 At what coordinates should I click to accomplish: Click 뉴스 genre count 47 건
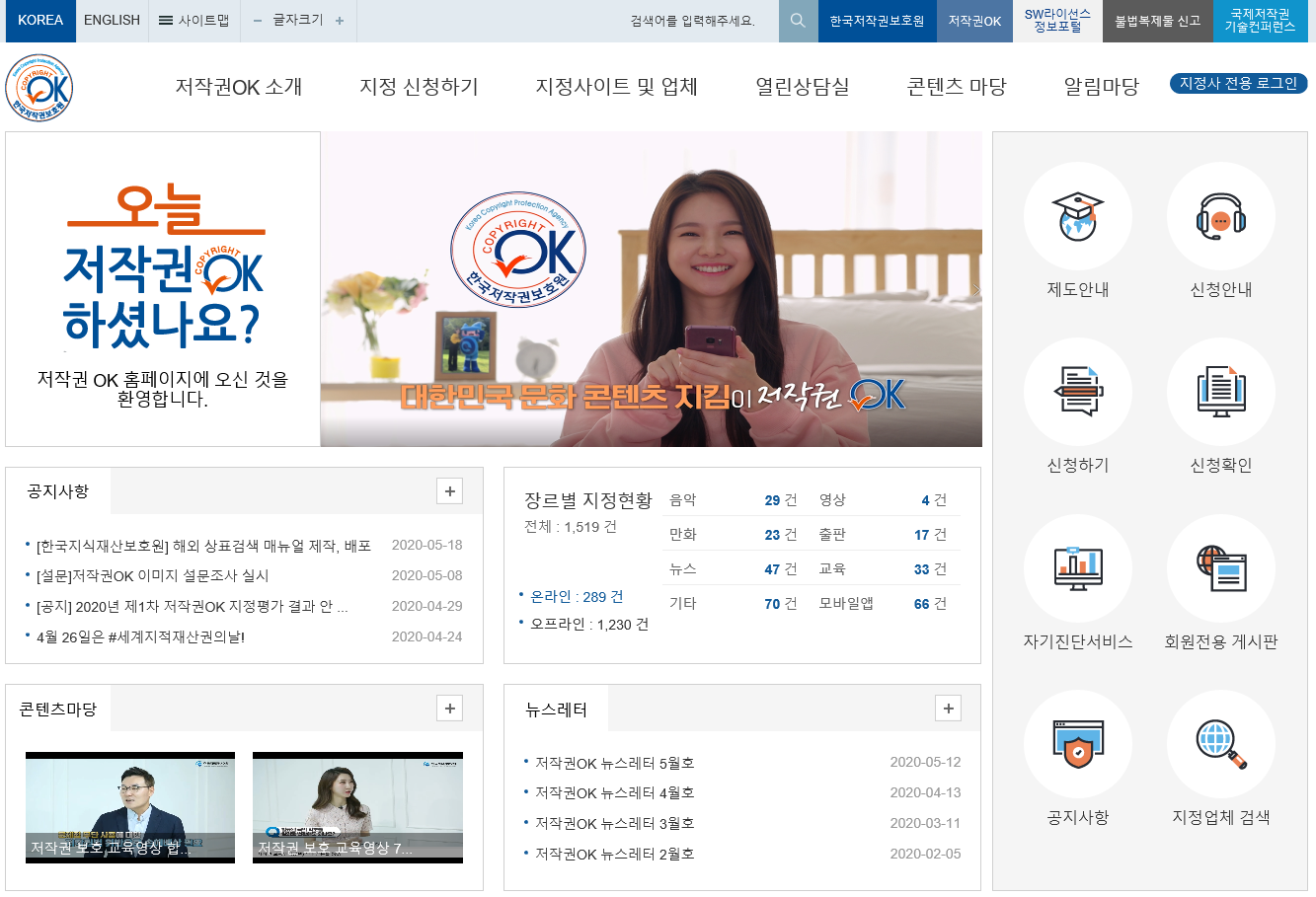click(x=780, y=569)
